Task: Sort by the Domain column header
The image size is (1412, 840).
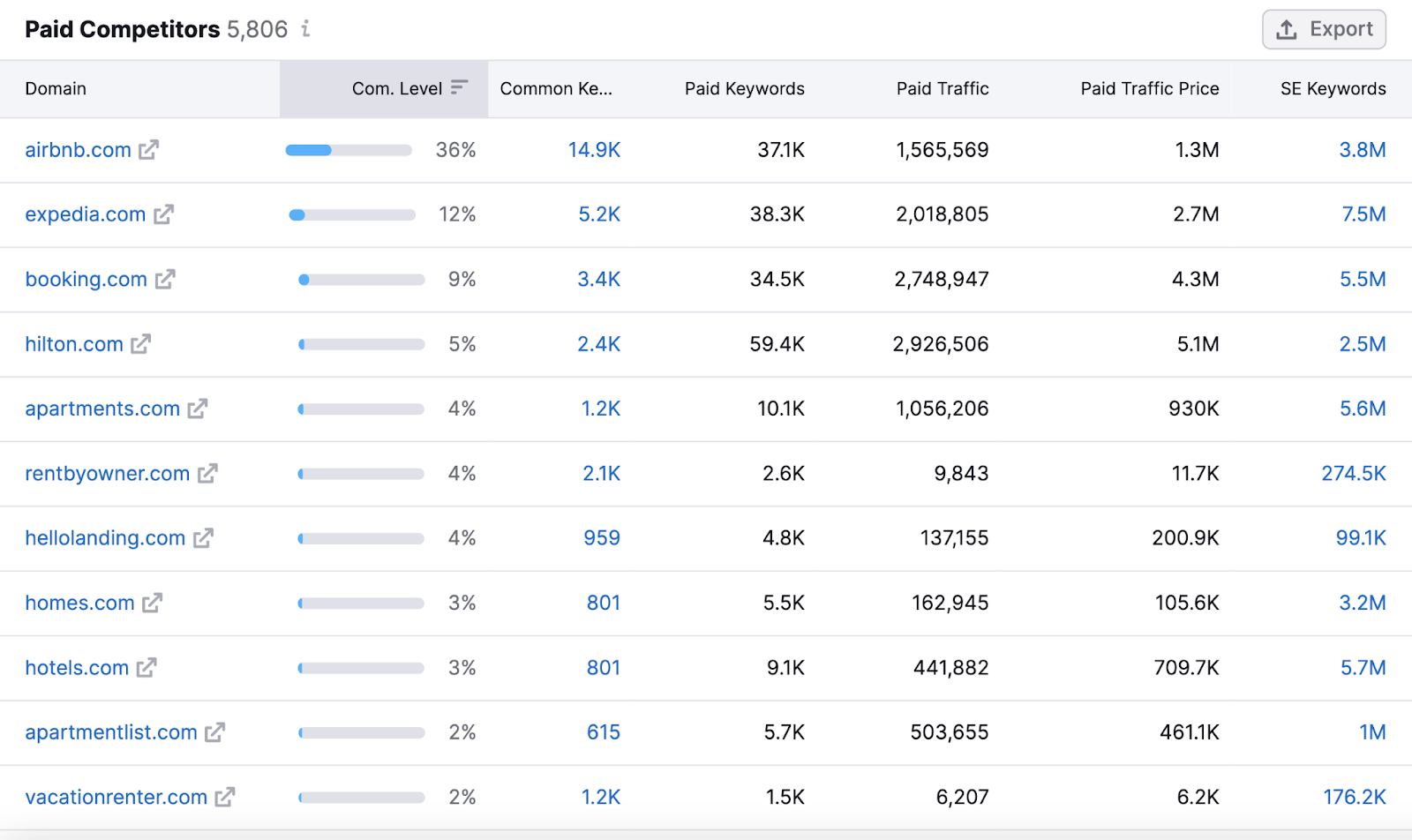Action: tap(56, 88)
